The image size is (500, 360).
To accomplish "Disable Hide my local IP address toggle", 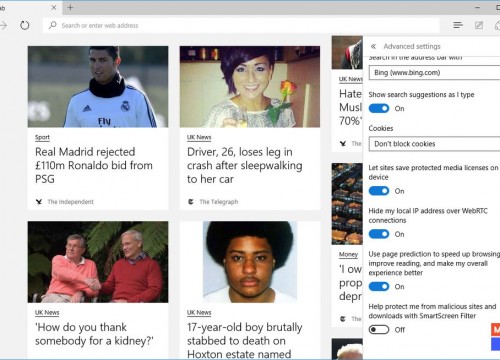I will [x=379, y=234].
